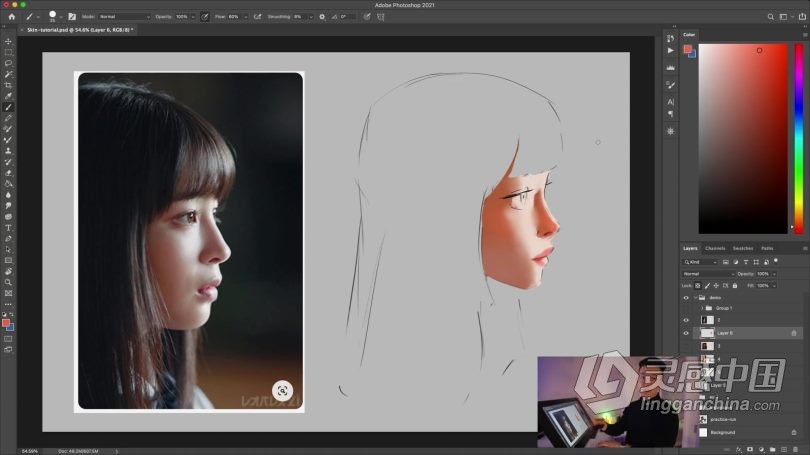810x455 pixels.
Task: Click the layer 3 thumbnail
Action: pyautogui.click(x=707, y=346)
